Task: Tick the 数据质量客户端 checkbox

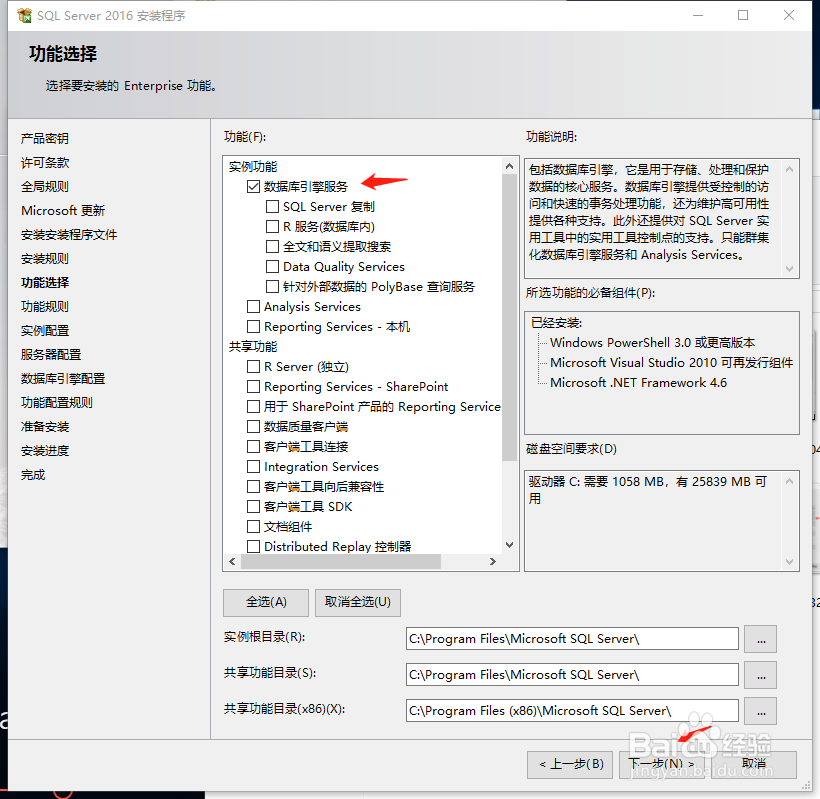Action: 254,427
